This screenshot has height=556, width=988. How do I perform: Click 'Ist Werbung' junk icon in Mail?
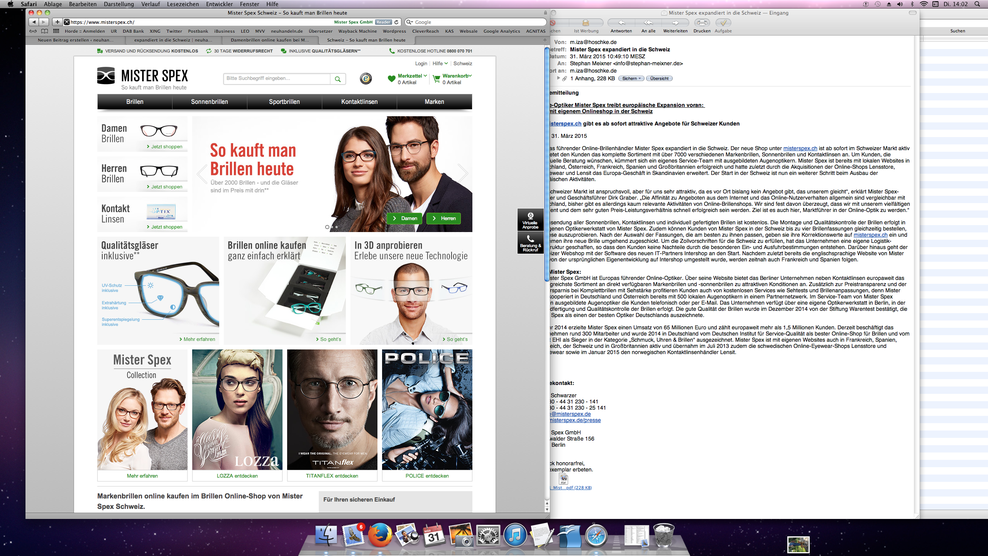pyautogui.click(x=586, y=25)
